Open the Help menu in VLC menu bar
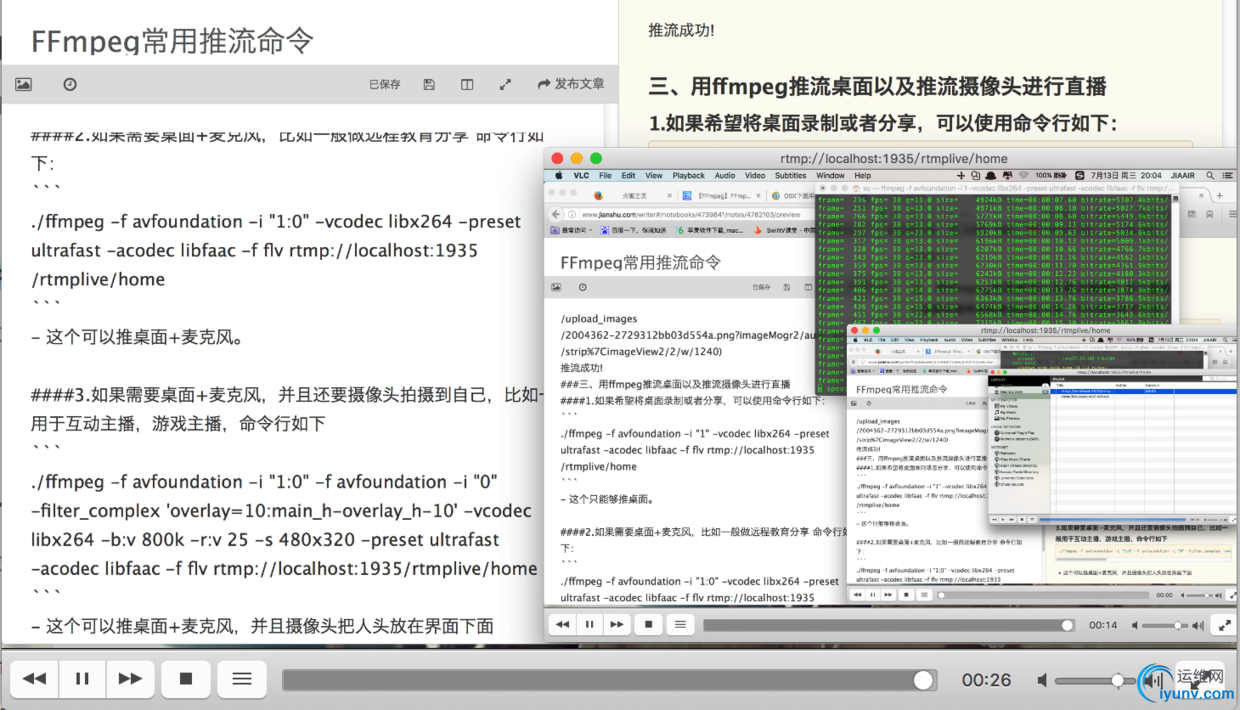The width and height of the screenshot is (1240, 710). click(862, 175)
